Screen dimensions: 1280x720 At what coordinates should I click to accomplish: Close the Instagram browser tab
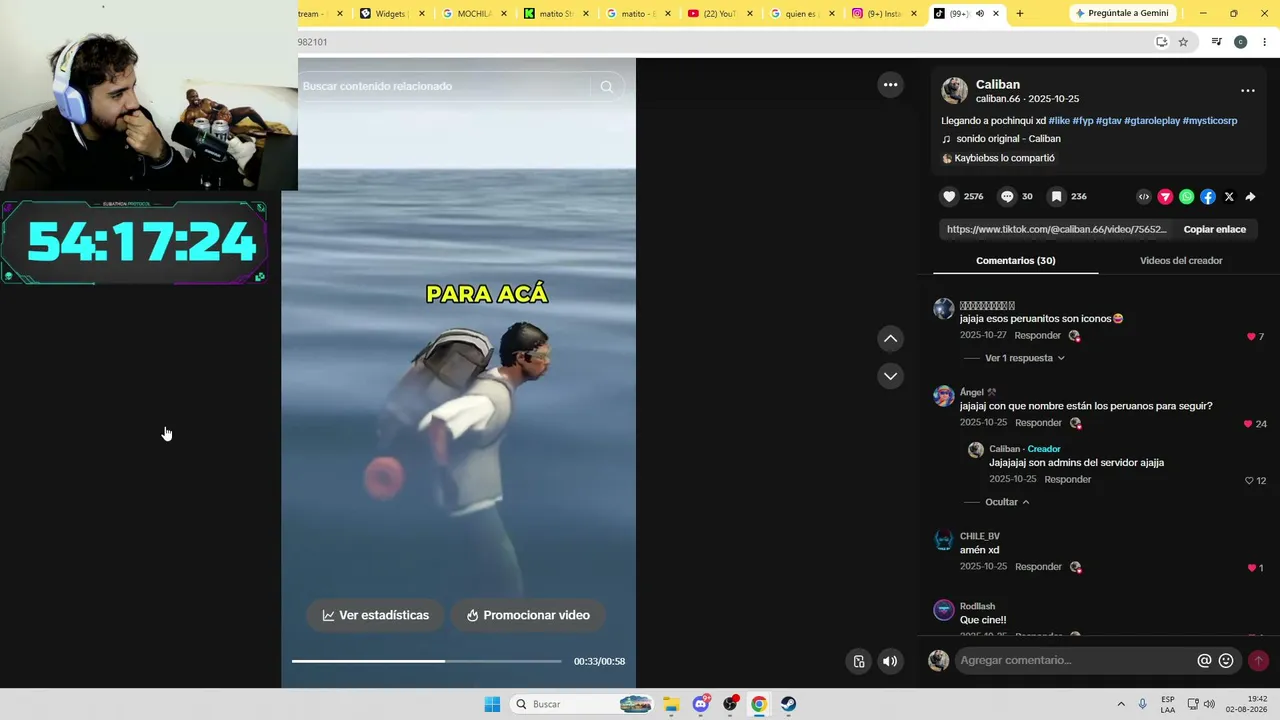tap(913, 14)
